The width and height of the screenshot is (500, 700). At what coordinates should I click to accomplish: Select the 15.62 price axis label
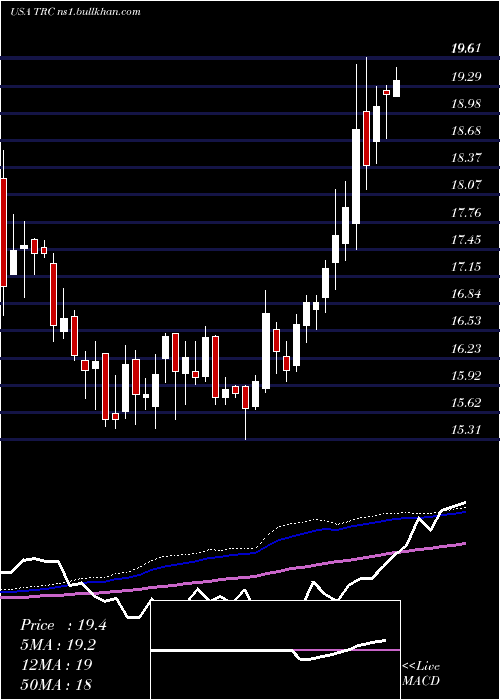466,403
